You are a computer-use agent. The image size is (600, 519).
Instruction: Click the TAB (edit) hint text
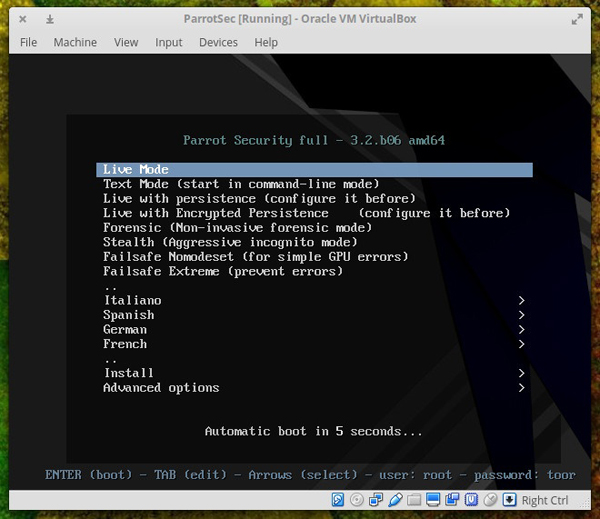[190, 475]
